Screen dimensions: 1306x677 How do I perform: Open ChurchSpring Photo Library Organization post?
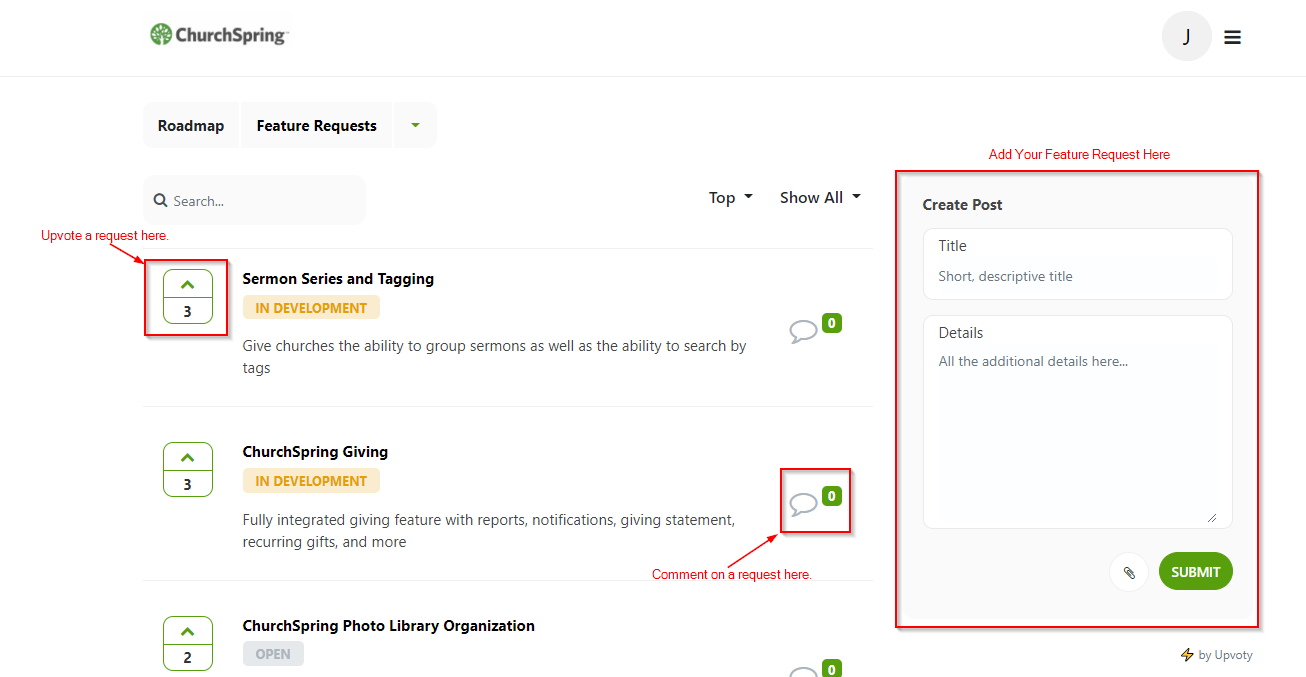point(389,626)
